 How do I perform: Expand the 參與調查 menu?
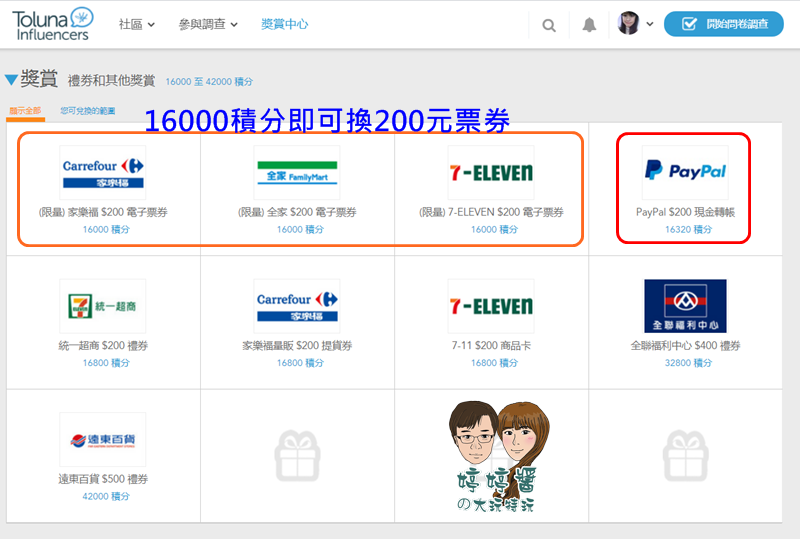pos(208,24)
